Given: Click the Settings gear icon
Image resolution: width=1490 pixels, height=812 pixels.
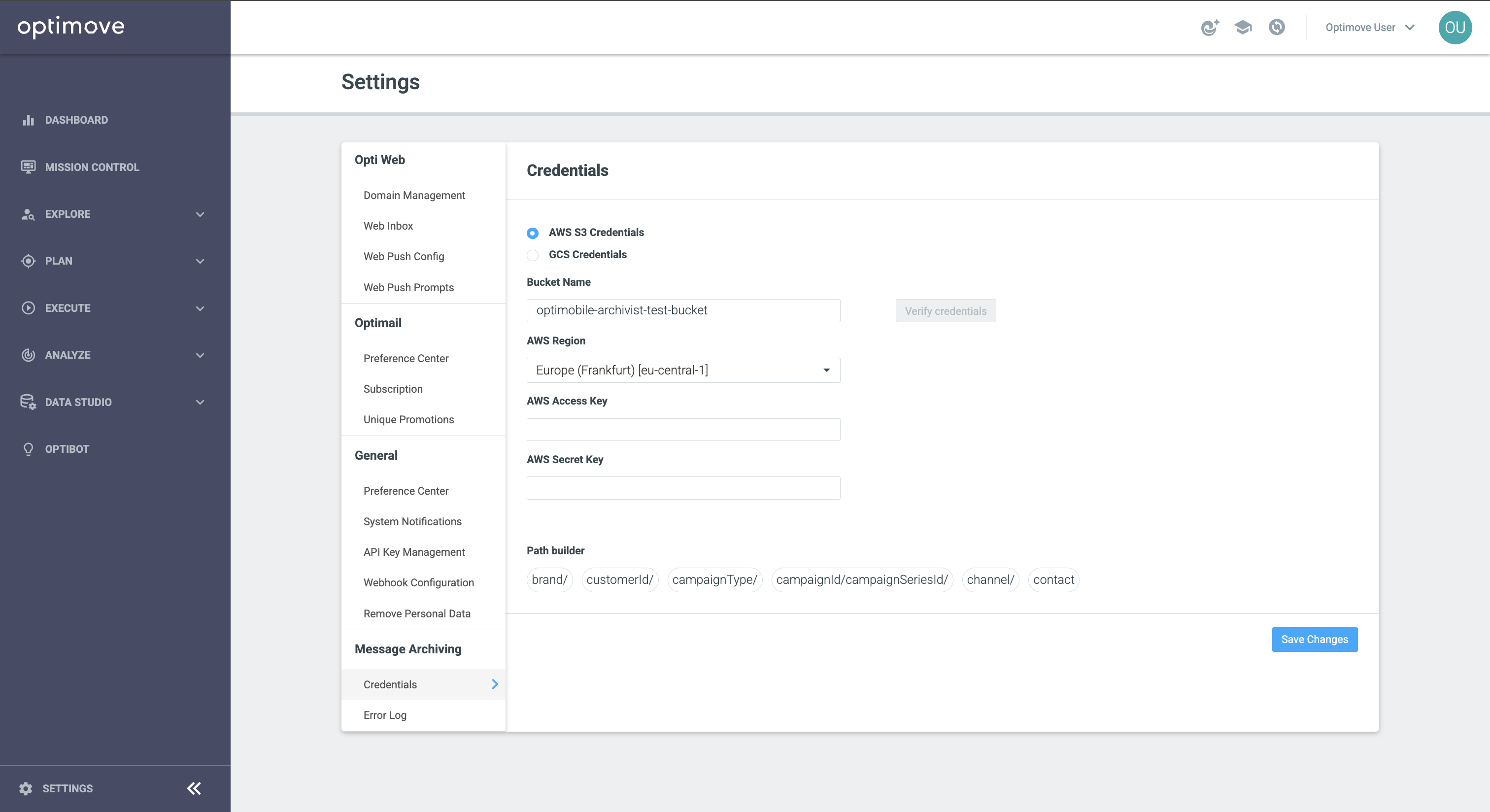Looking at the screenshot, I should click(x=26, y=788).
